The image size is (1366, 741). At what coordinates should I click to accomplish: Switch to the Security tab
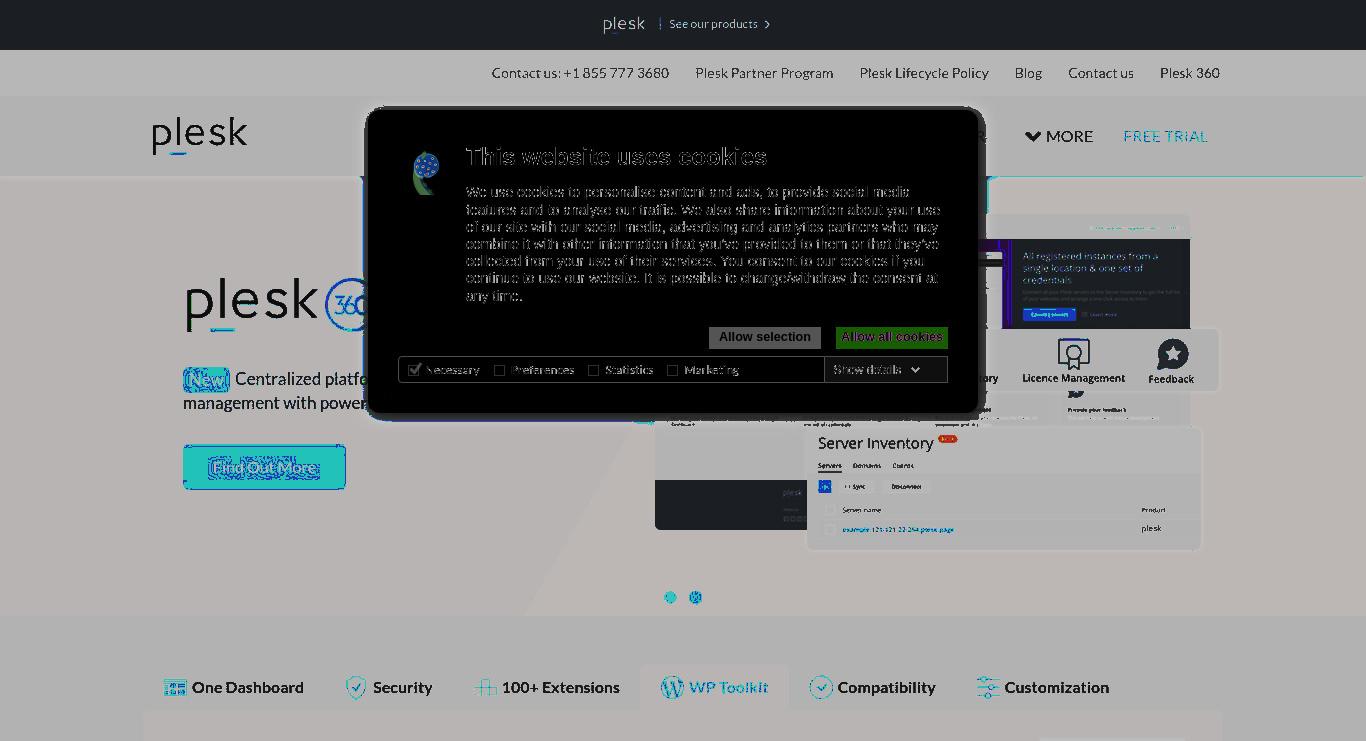pos(389,688)
